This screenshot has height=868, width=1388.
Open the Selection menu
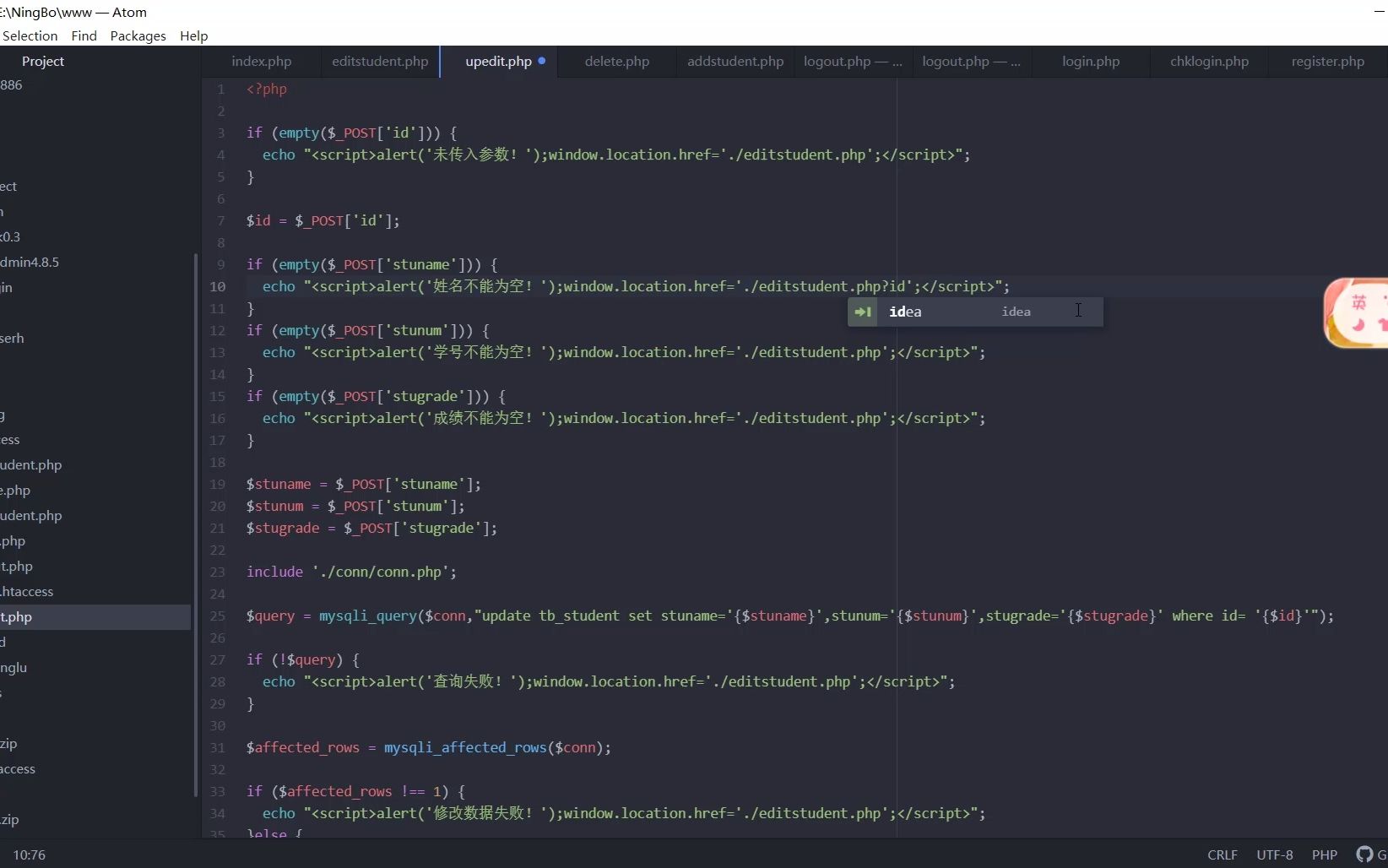click(x=30, y=35)
